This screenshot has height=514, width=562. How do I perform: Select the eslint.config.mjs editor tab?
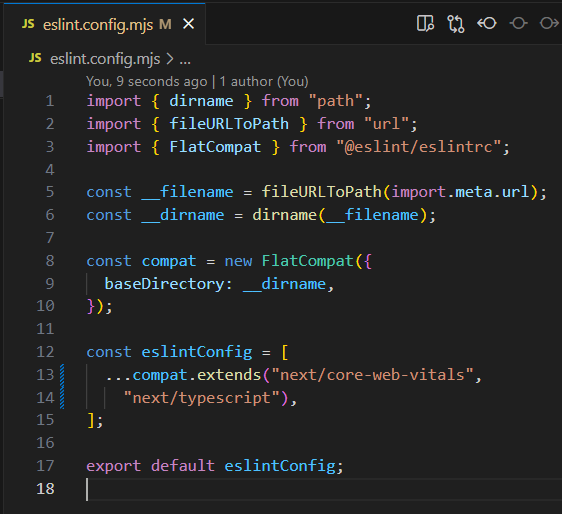pyautogui.click(x=105, y=24)
